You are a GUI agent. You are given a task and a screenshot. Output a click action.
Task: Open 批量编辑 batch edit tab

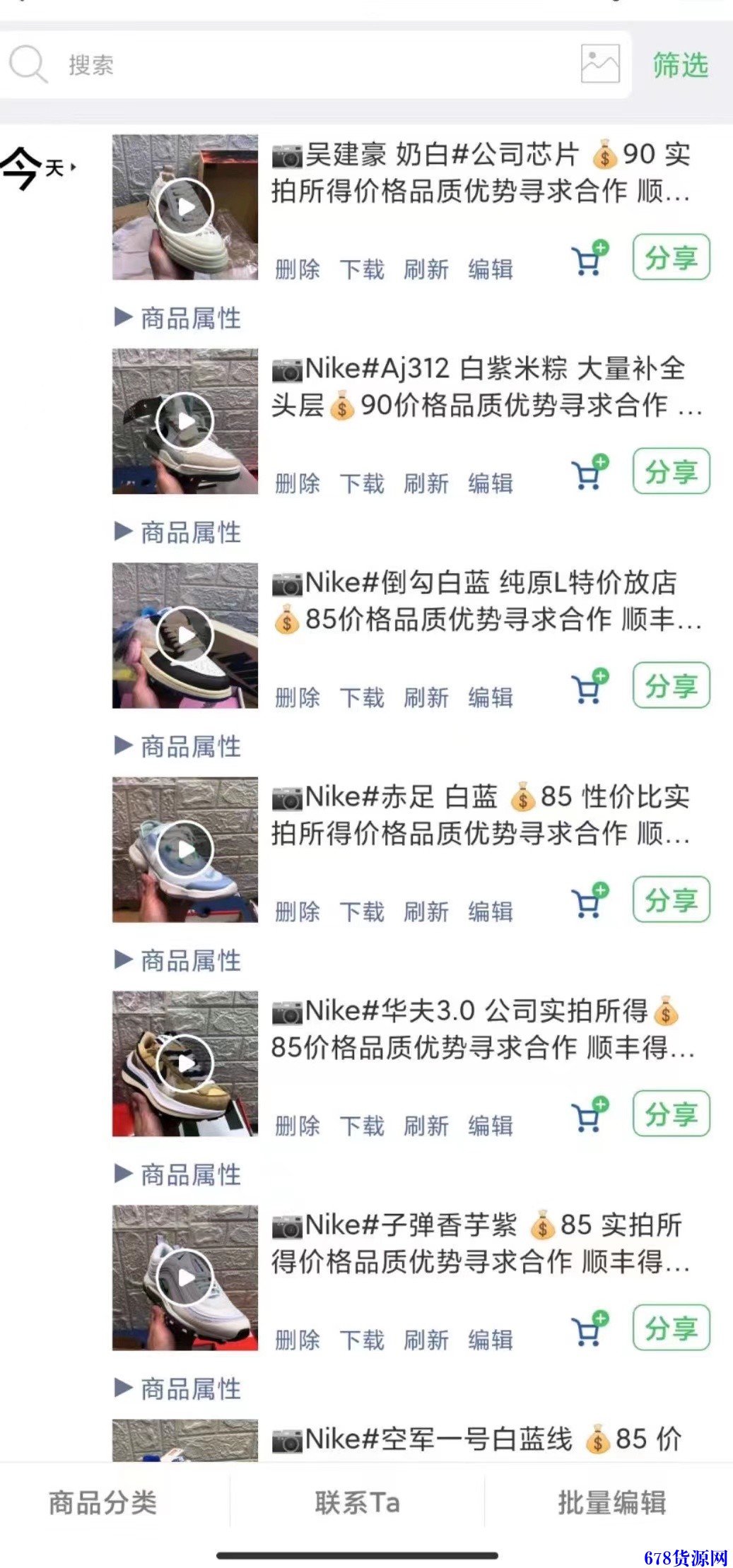[x=612, y=1502]
